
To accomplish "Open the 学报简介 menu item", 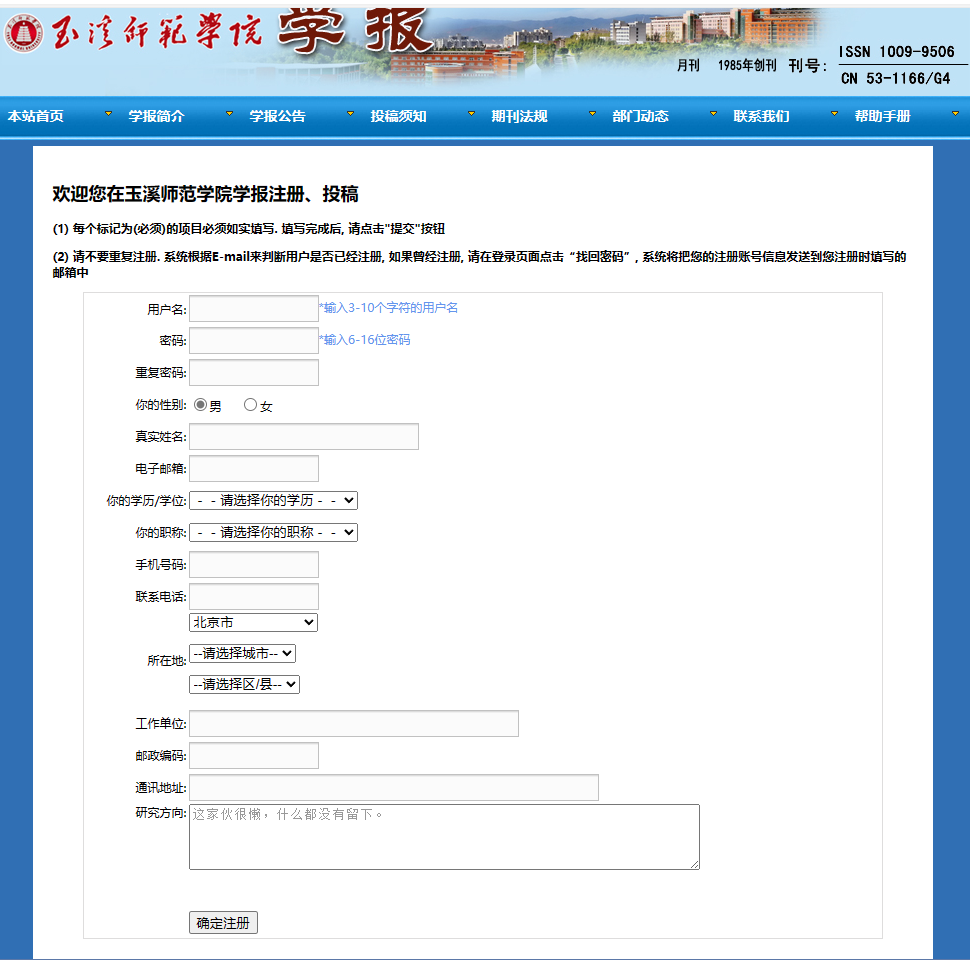I will pyautogui.click(x=153, y=115).
